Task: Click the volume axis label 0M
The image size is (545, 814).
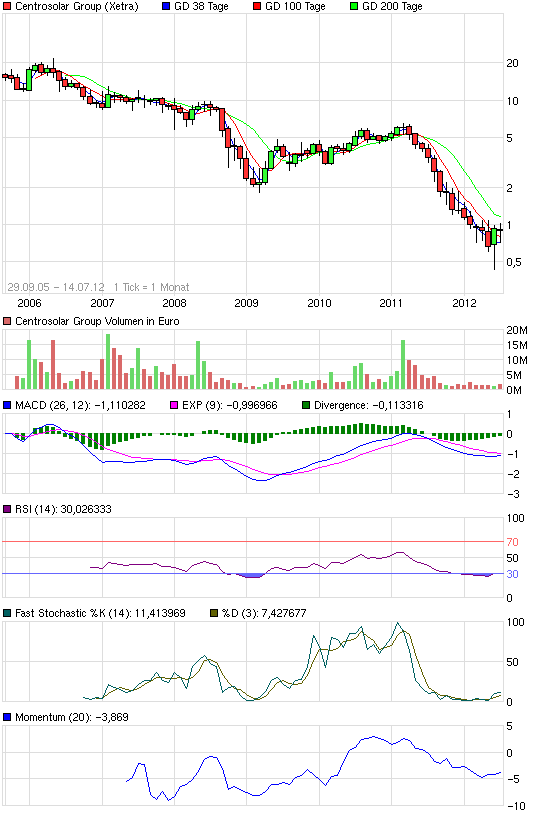Action: (x=514, y=390)
